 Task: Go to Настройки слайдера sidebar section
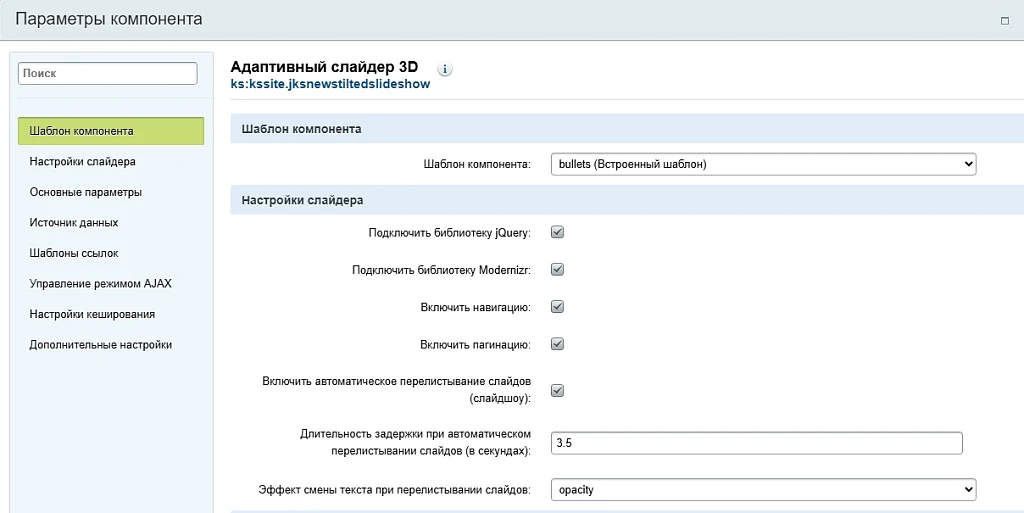(82, 161)
